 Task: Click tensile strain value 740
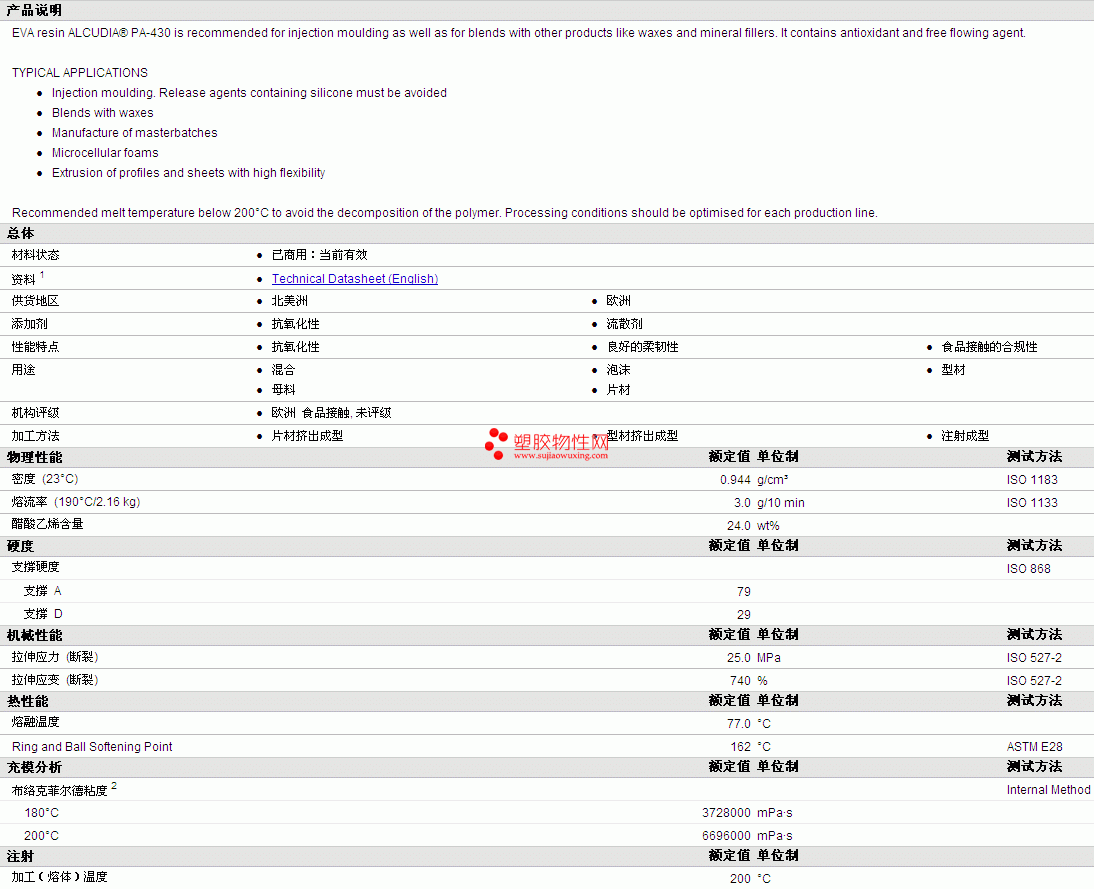(740, 680)
